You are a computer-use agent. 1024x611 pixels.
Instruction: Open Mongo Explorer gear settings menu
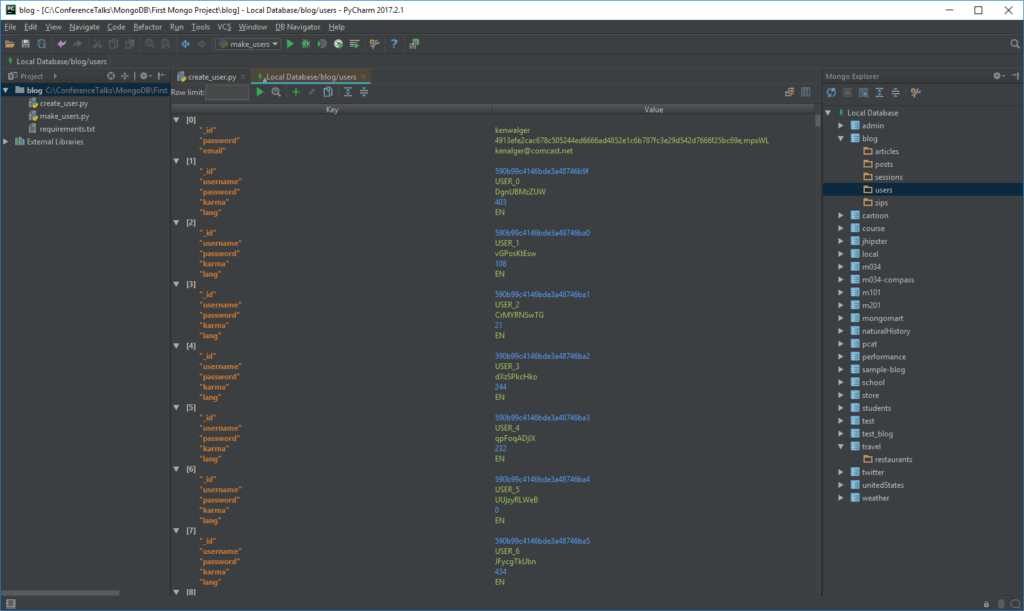pyautogui.click(x=998, y=76)
